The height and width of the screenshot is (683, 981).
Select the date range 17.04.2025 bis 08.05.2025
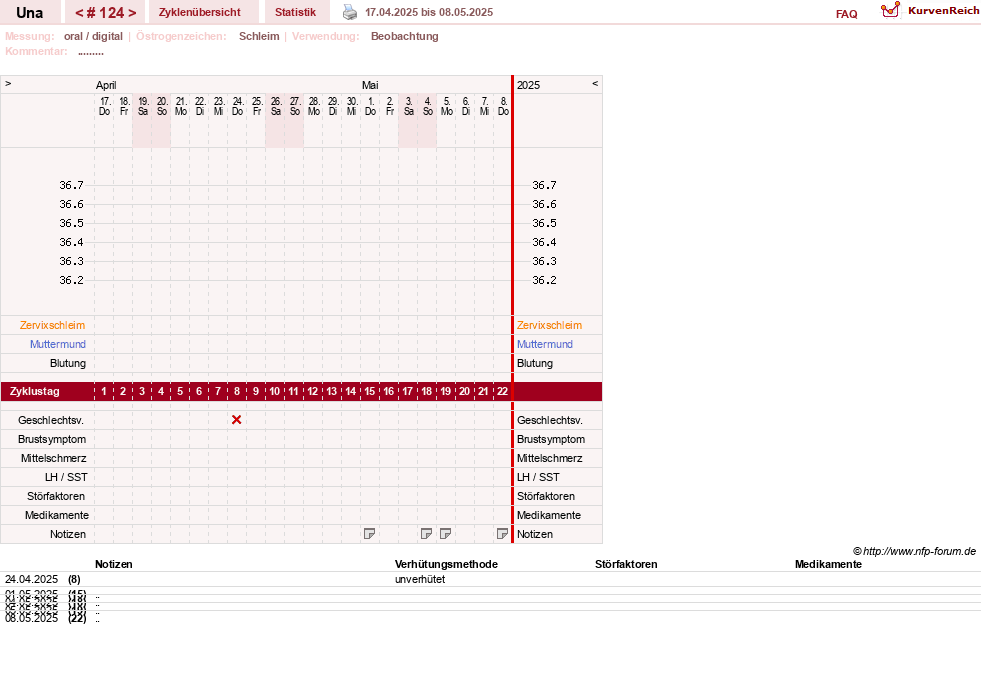click(x=429, y=12)
